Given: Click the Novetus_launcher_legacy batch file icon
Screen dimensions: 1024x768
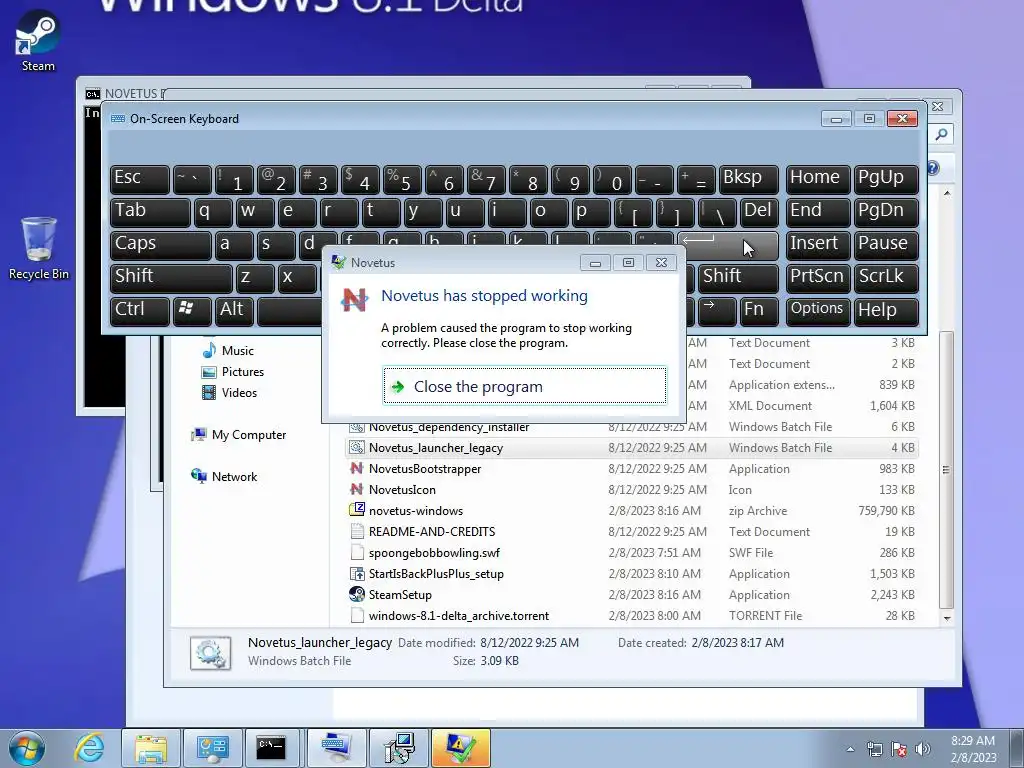Looking at the screenshot, I should [357, 447].
